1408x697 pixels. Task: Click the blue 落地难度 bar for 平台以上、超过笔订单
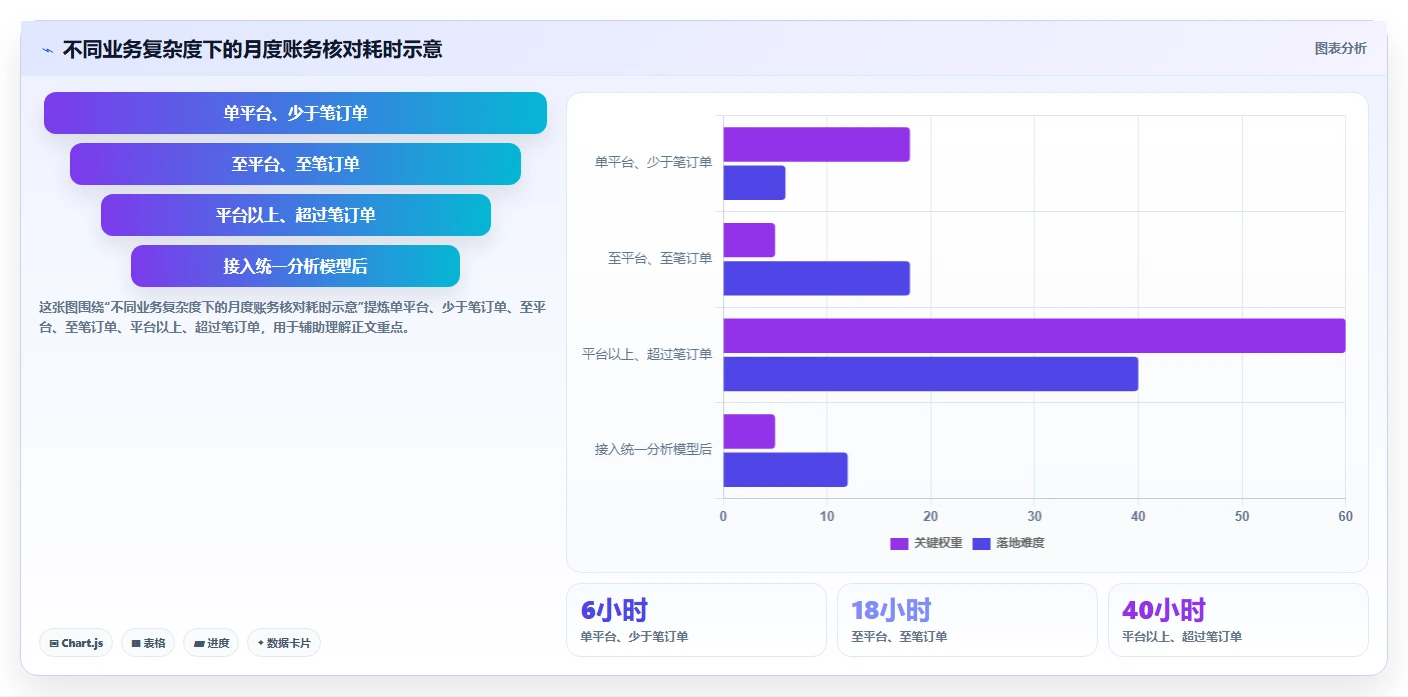click(x=930, y=374)
